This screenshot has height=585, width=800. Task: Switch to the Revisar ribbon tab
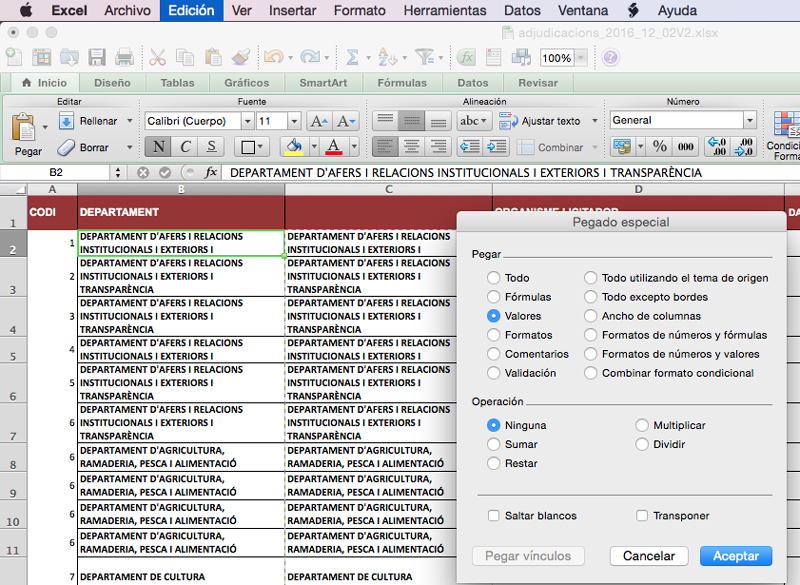pos(538,83)
